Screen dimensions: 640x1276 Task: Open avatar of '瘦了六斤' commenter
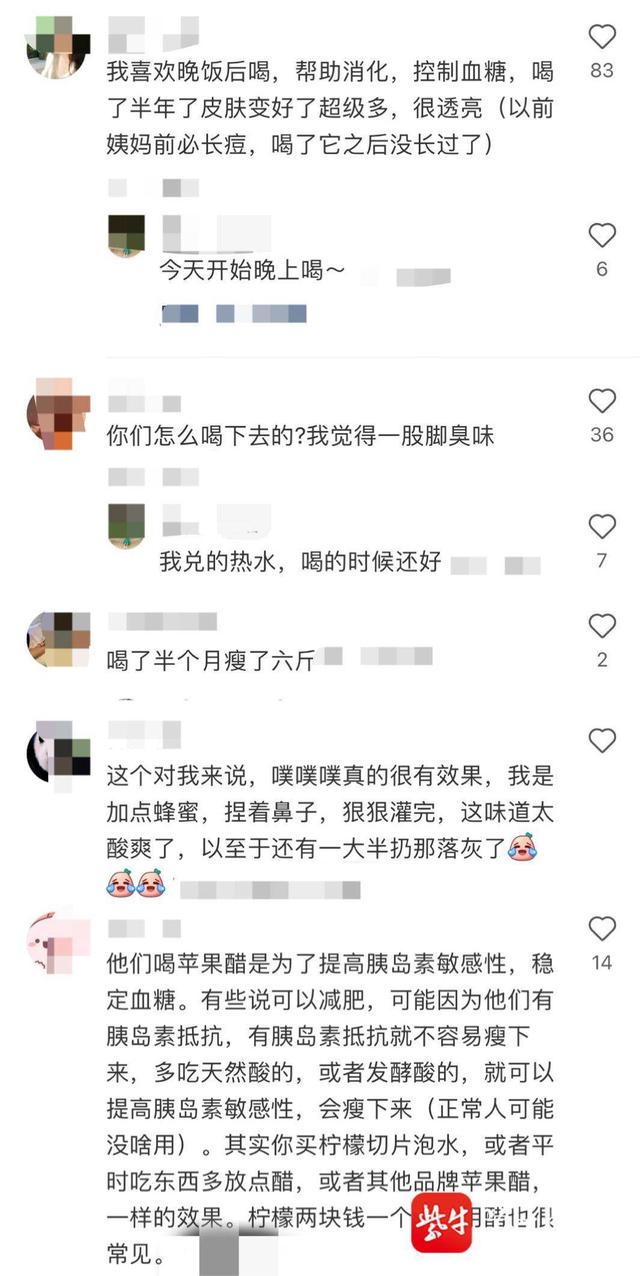(58, 640)
